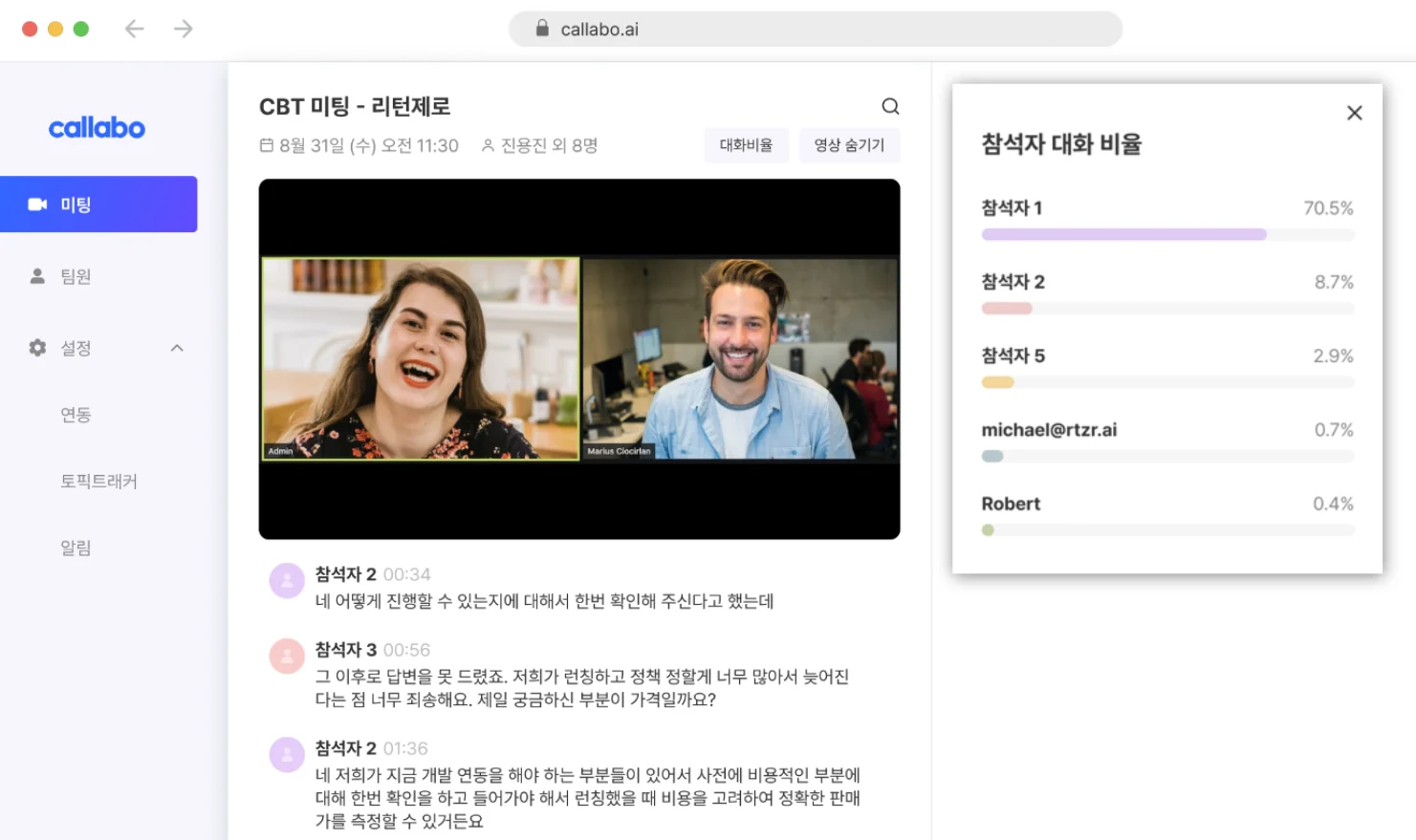Jump to the 01:36 transcript timestamp
The width and height of the screenshot is (1416, 840).
coord(405,748)
